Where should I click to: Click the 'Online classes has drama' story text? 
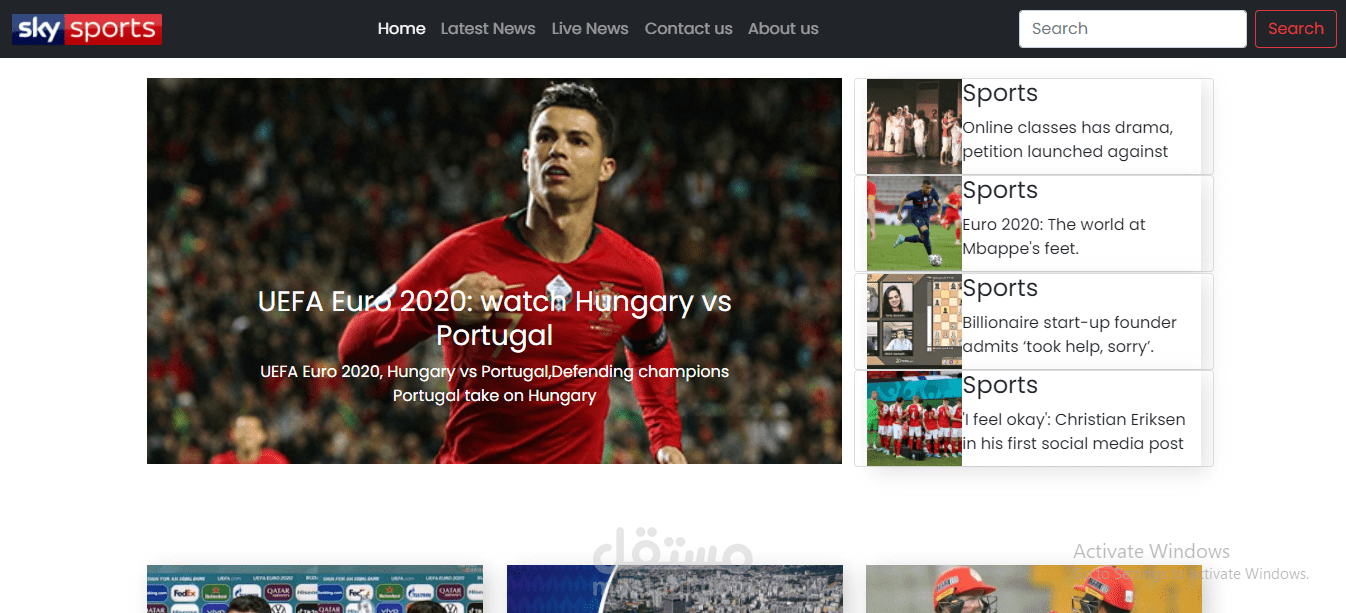(1068, 140)
